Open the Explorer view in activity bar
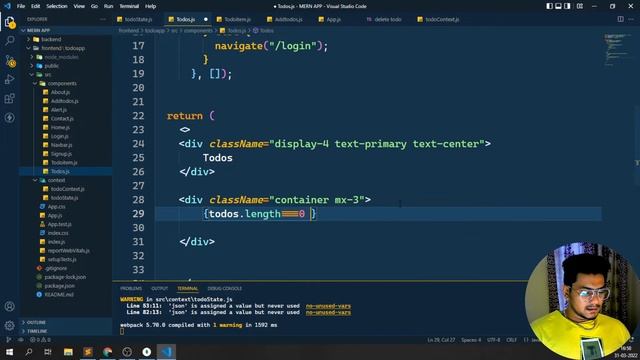Viewport: 640px width, 360px height. pos(10,22)
